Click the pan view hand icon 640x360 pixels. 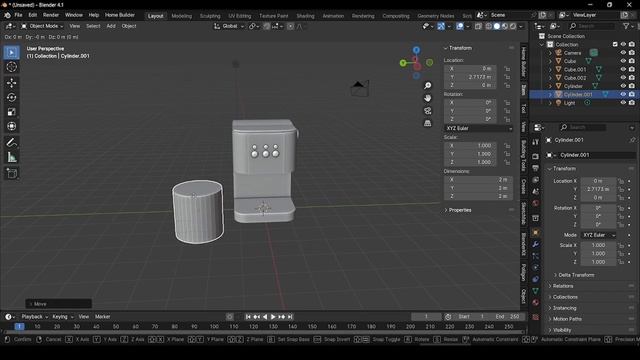click(427, 98)
